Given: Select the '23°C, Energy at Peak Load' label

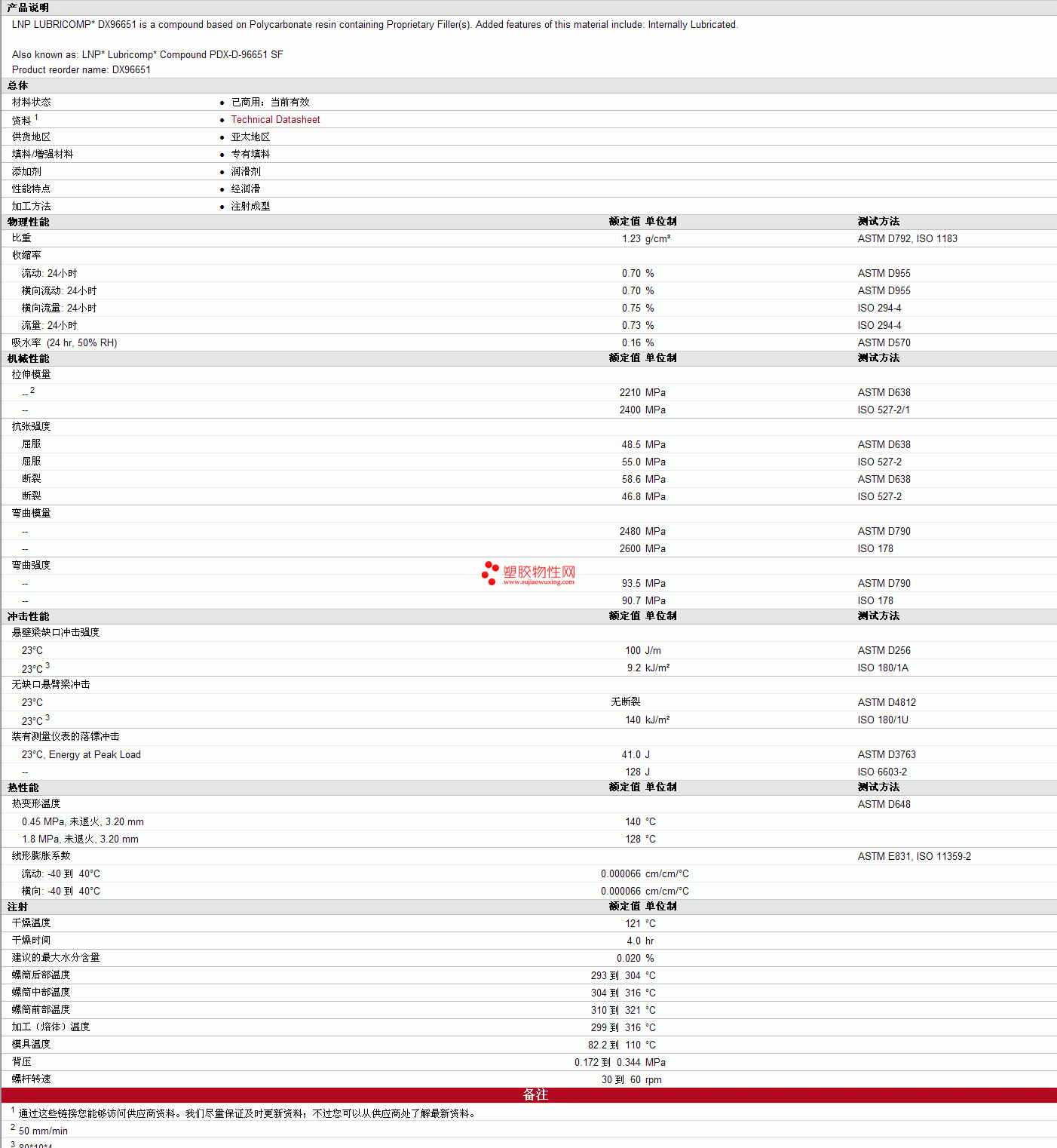Looking at the screenshot, I should tap(81, 754).
